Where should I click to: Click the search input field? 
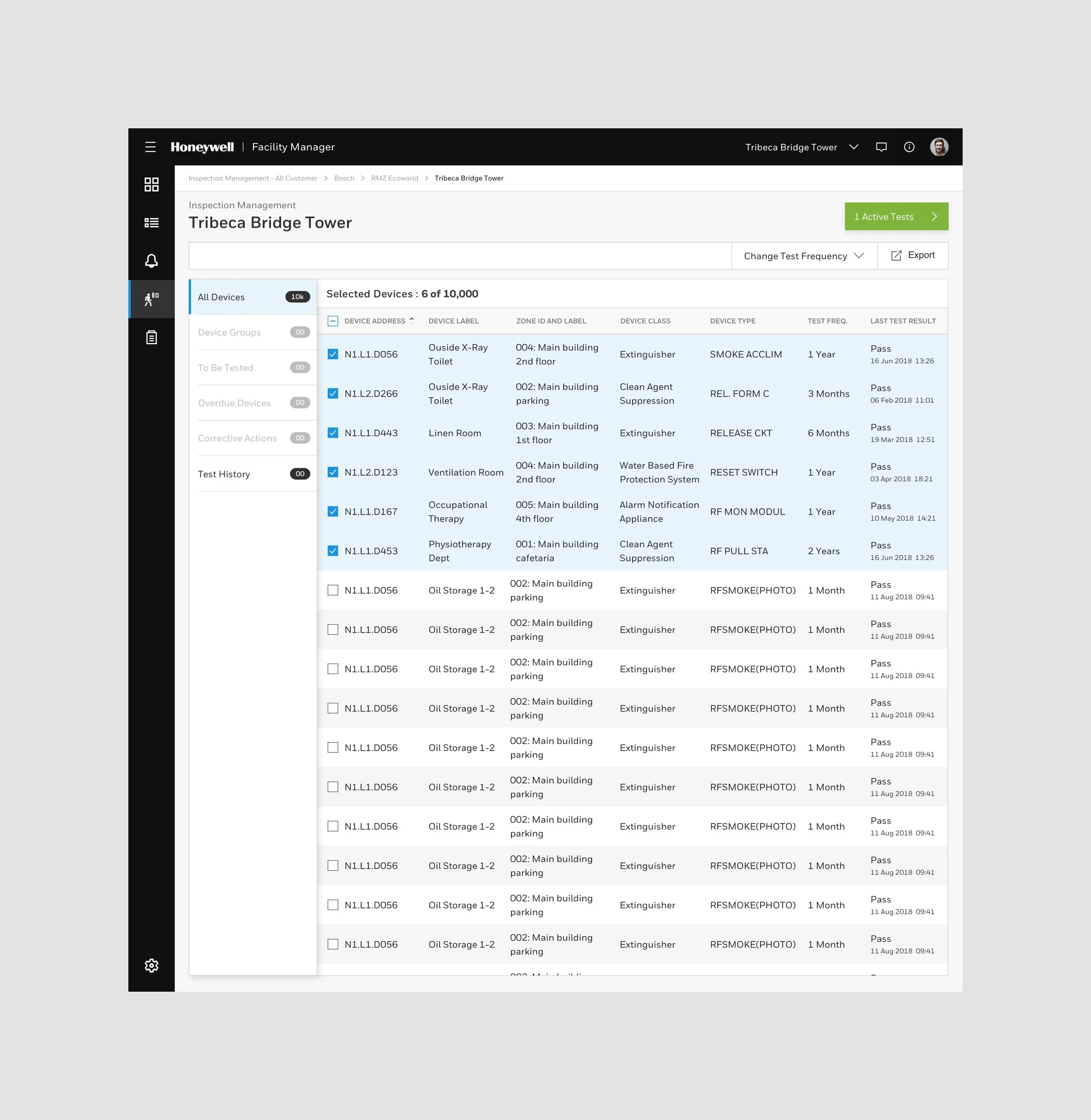pyautogui.click(x=460, y=256)
